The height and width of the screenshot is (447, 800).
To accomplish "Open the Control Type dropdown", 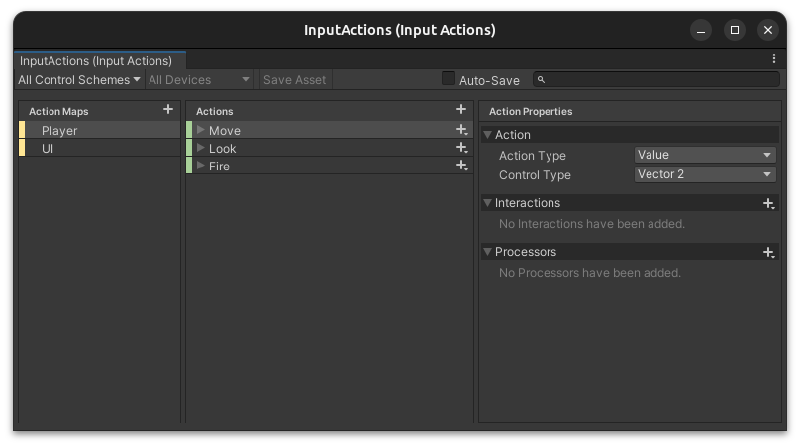I will 705,174.
